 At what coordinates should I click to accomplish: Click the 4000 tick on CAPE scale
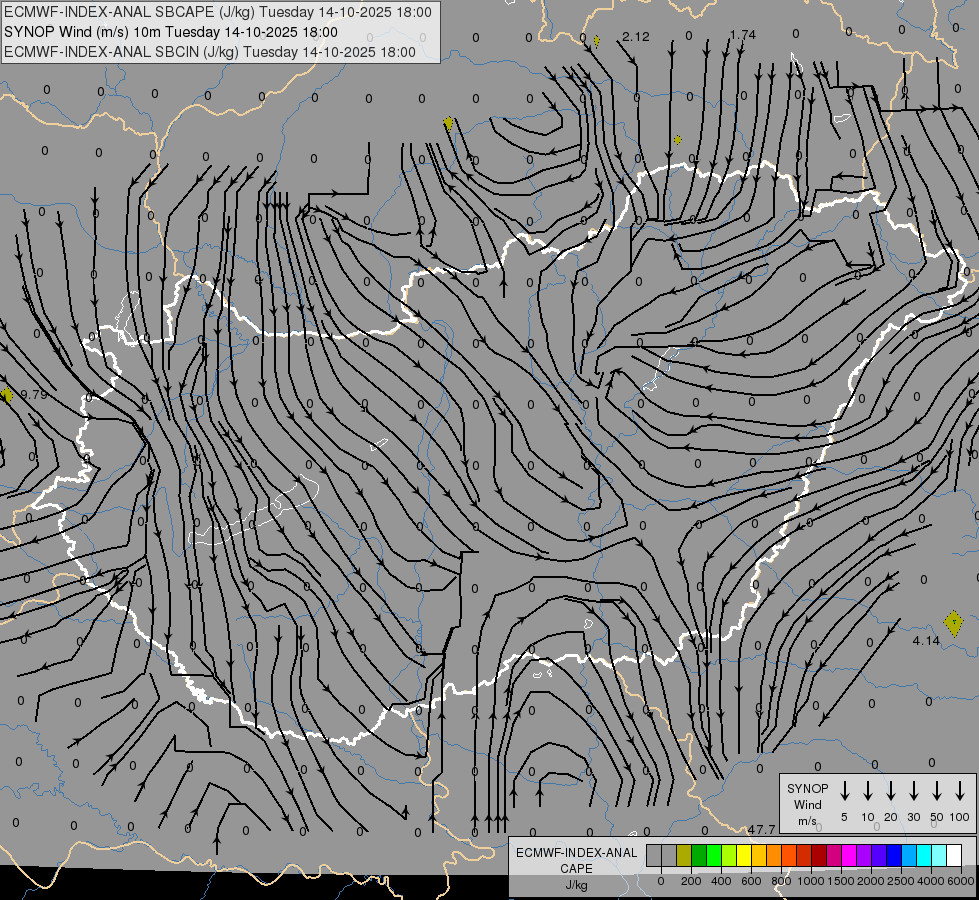pos(931,881)
